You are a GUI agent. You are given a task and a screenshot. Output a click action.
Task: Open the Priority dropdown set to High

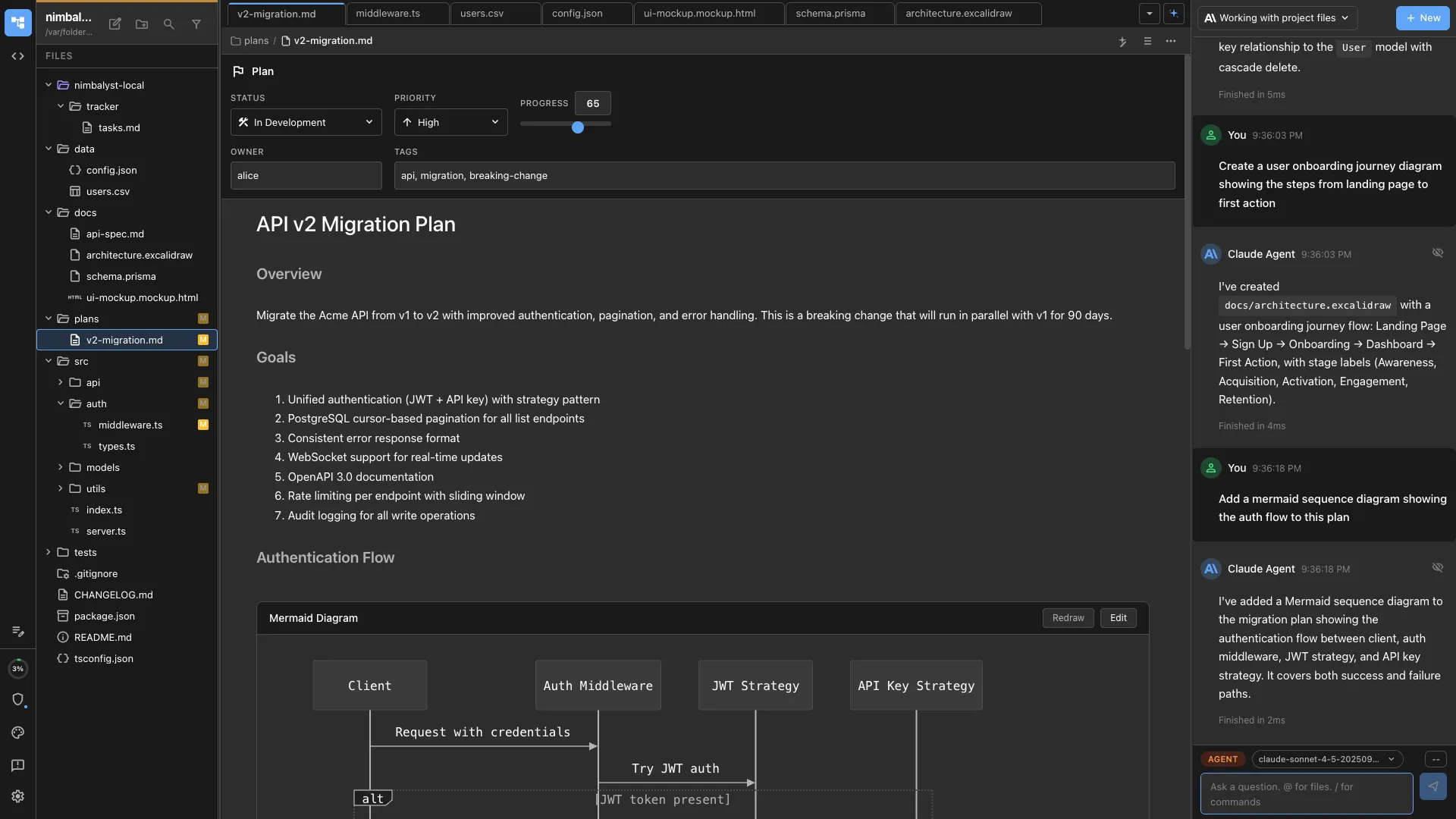tap(450, 122)
